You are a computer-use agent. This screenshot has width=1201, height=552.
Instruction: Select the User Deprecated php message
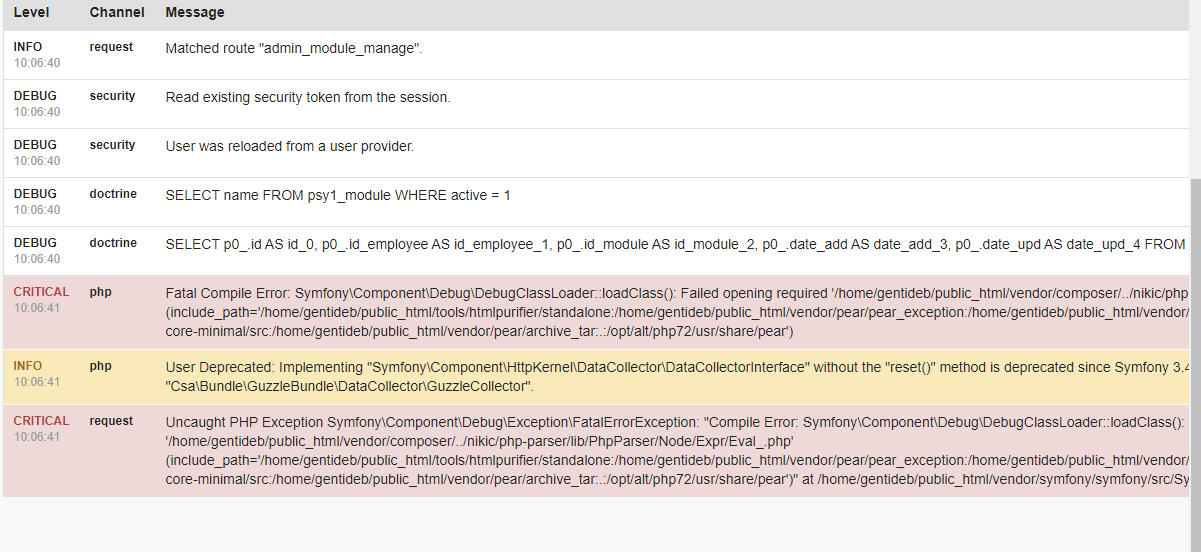[676, 376]
